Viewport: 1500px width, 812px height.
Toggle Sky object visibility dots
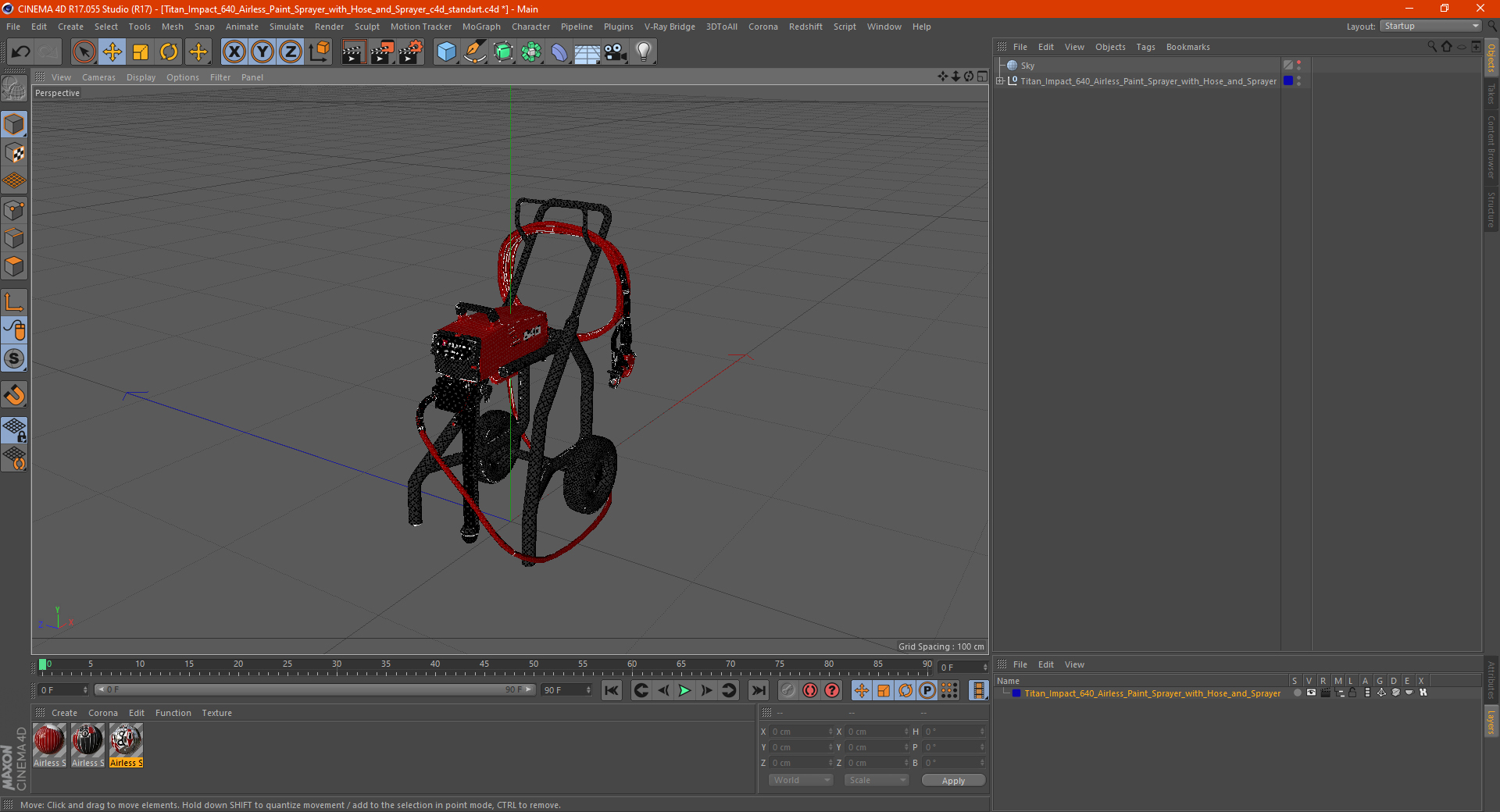1299,66
